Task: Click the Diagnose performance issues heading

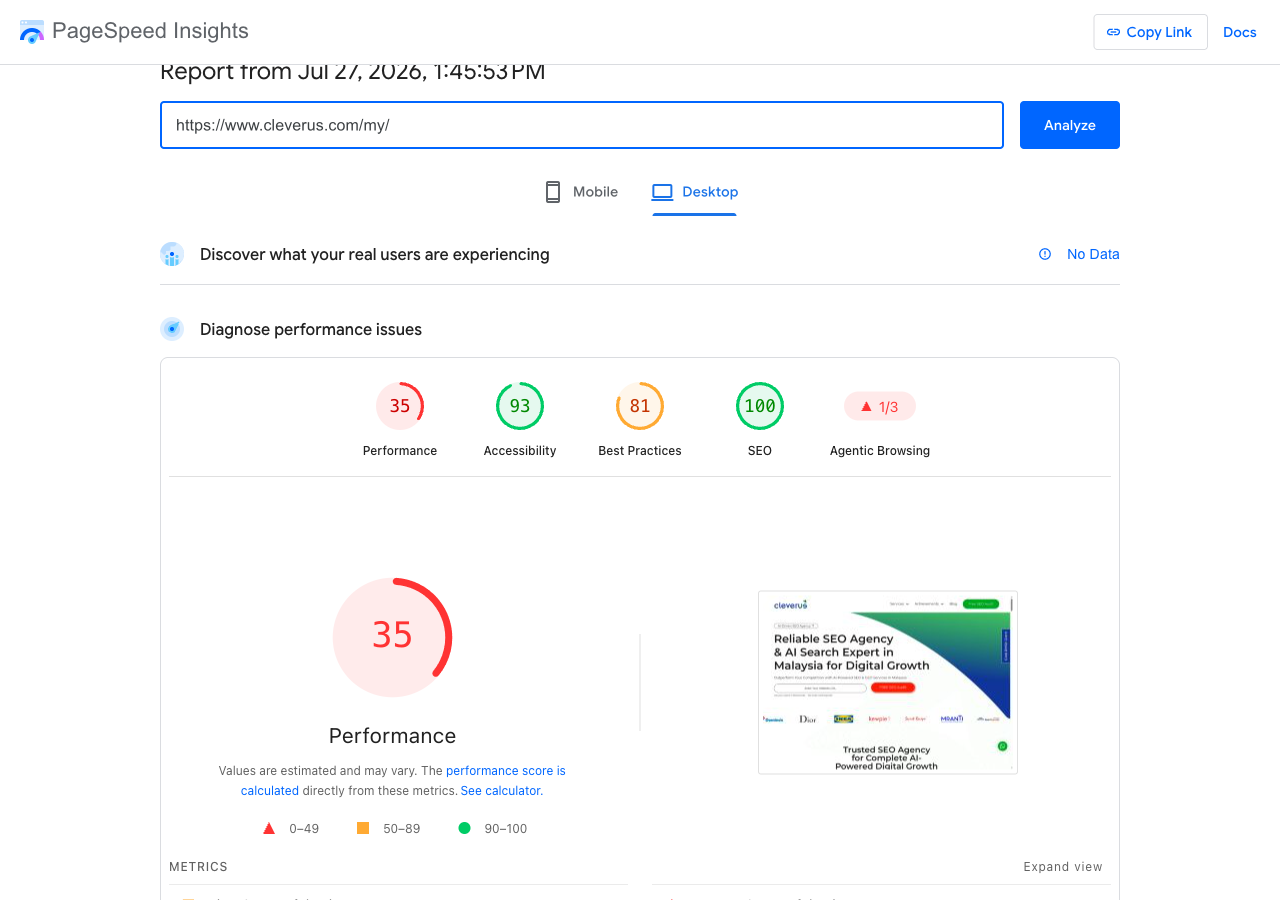Action: pyautogui.click(x=311, y=330)
